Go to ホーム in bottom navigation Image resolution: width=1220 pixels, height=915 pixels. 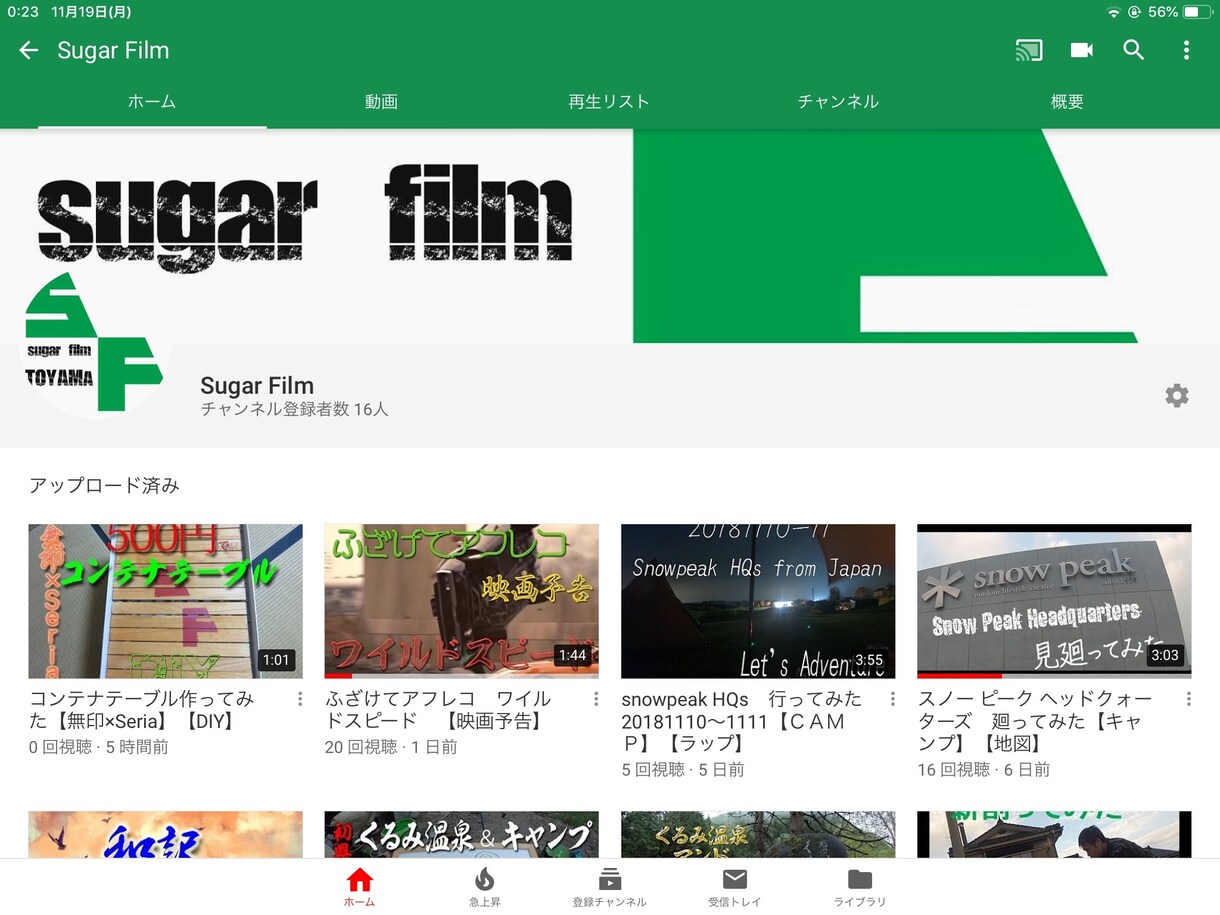coord(359,887)
